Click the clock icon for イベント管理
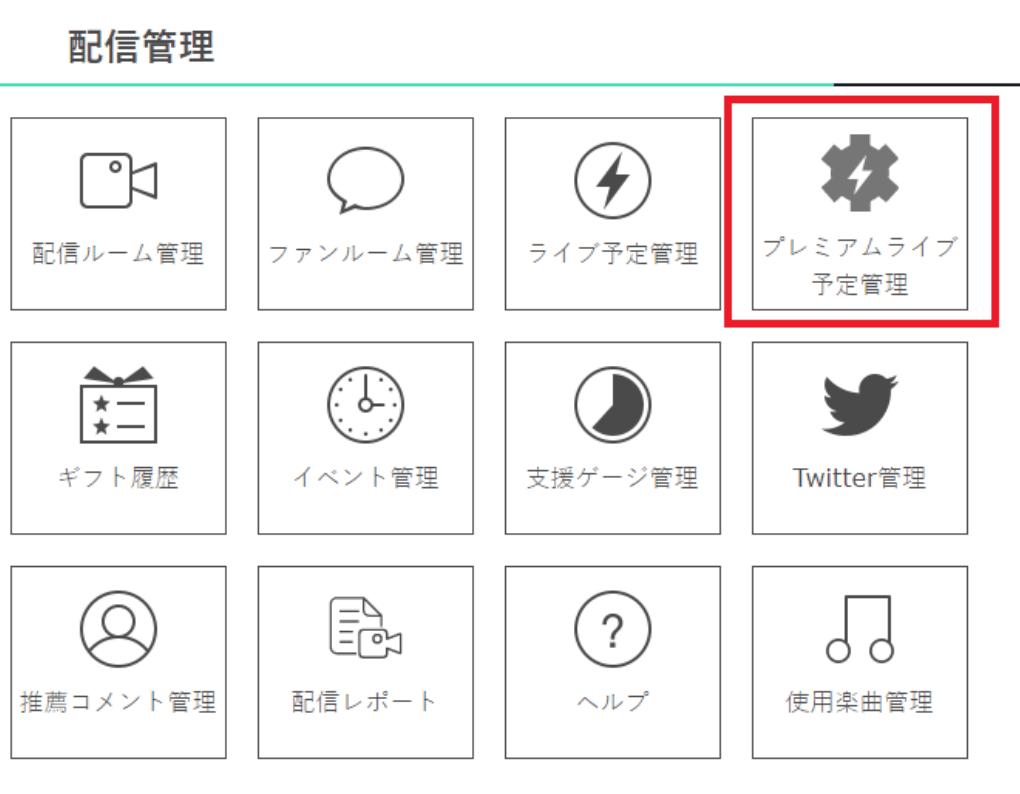 (x=366, y=404)
